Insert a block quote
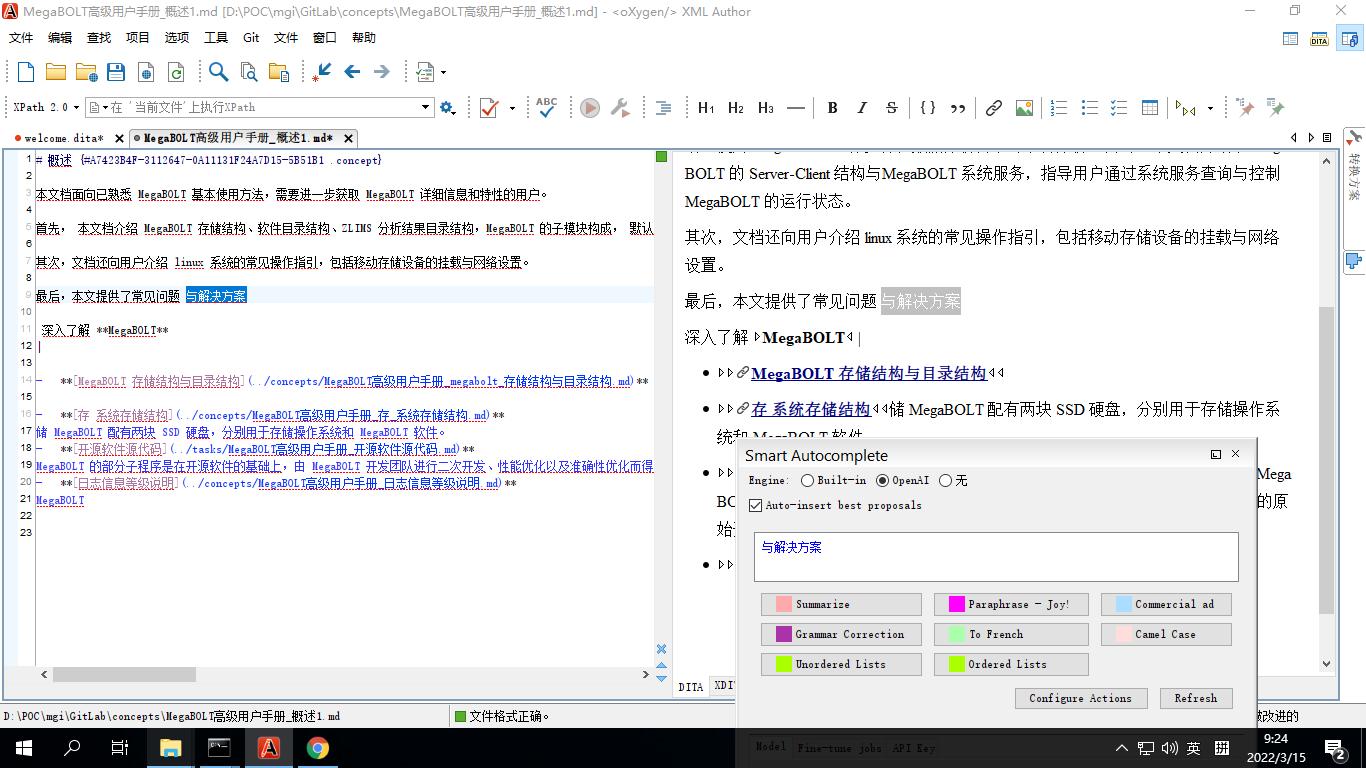The width and height of the screenshot is (1366, 768). pos(958,108)
